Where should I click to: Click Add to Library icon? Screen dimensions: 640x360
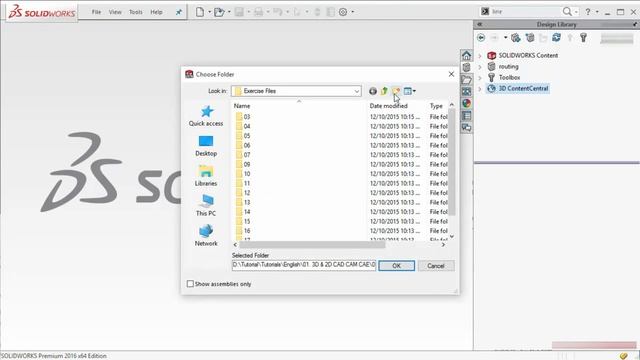click(x=516, y=38)
